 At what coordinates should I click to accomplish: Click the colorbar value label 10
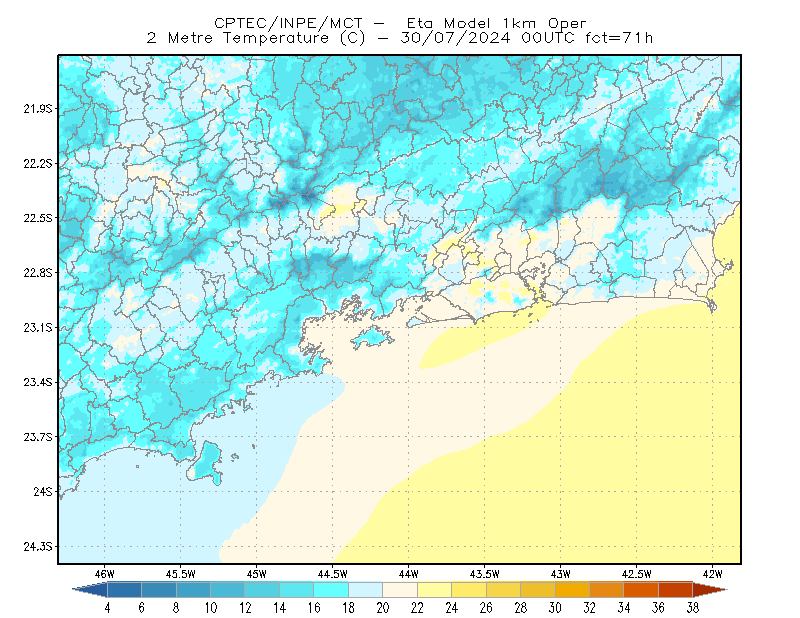coord(211,608)
